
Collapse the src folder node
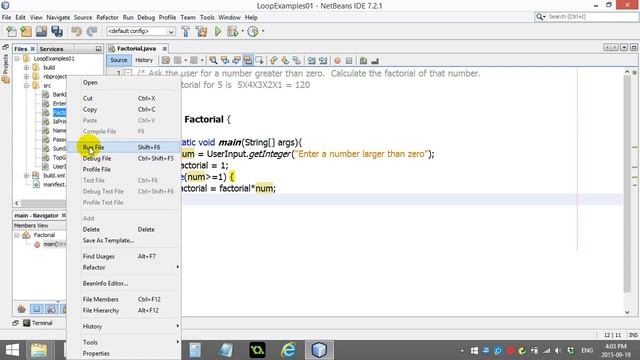pos(26,85)
